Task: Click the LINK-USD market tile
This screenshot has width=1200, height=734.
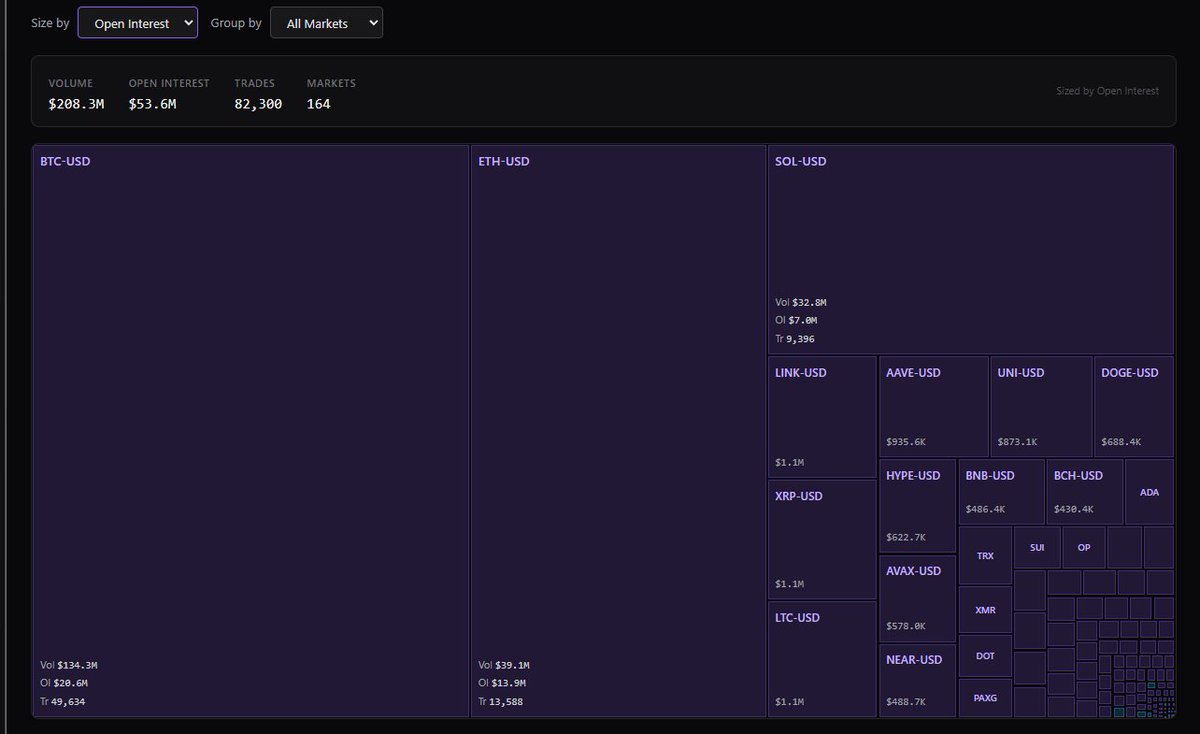Action: (822, 417)
